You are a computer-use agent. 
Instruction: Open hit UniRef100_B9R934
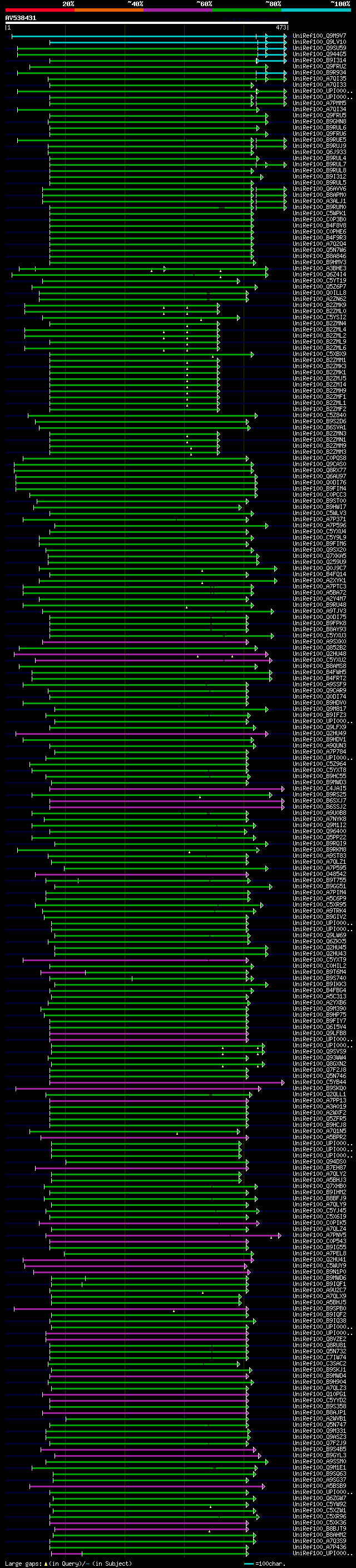pyautogui.click(x=319, y=72)
